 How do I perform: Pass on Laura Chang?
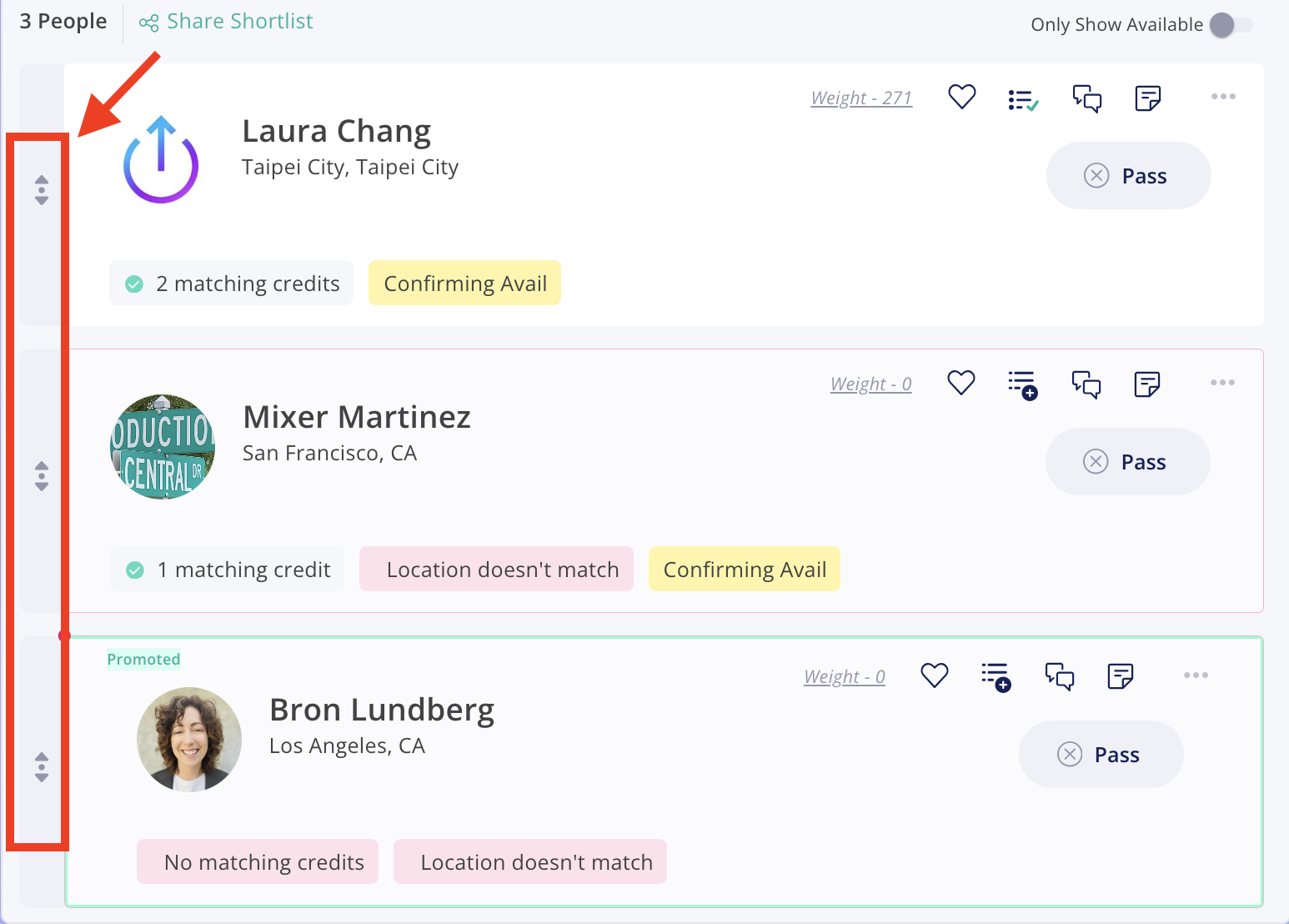(1129, 176)
